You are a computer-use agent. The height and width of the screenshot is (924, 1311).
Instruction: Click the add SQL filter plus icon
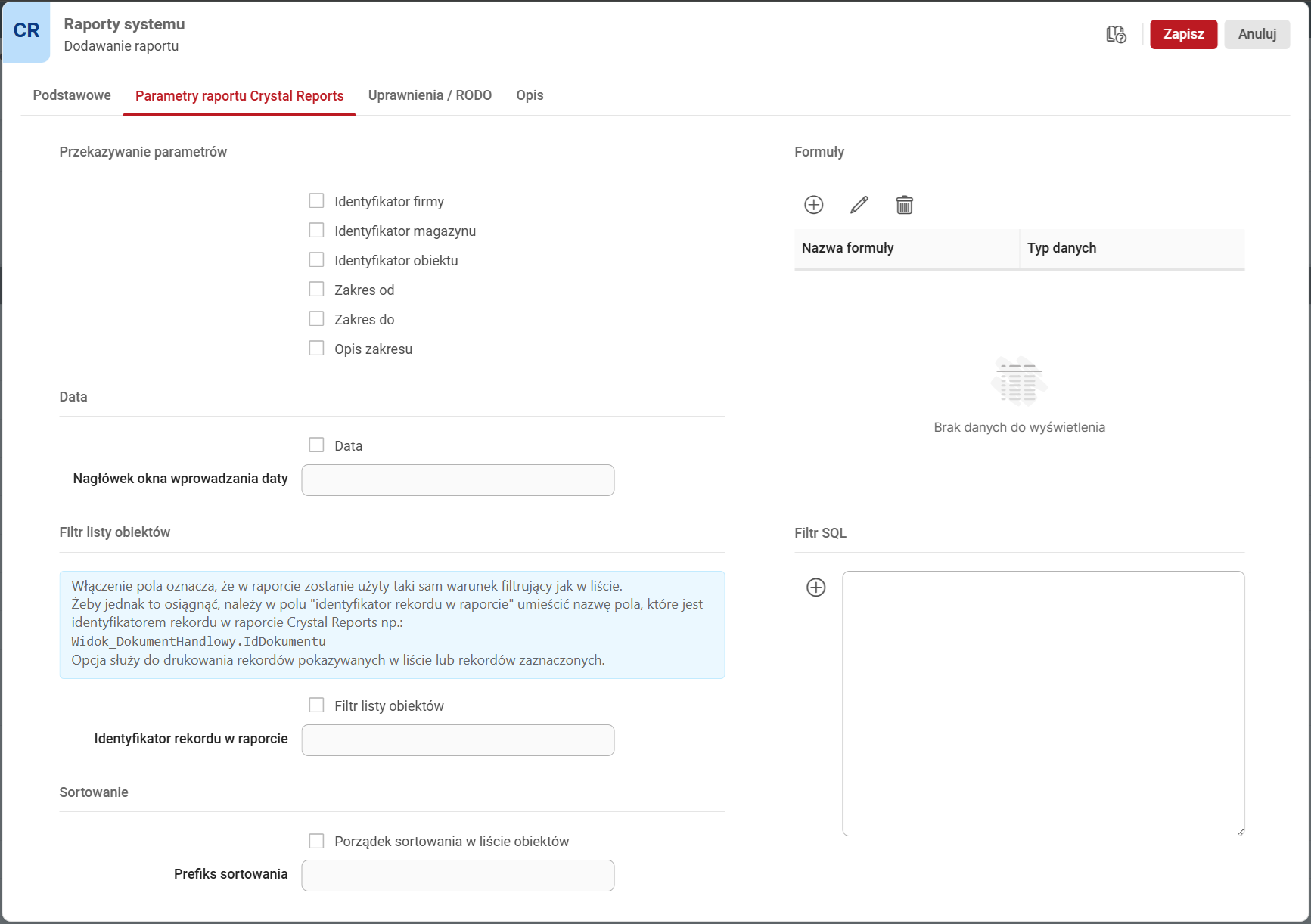tap(815, 588)
